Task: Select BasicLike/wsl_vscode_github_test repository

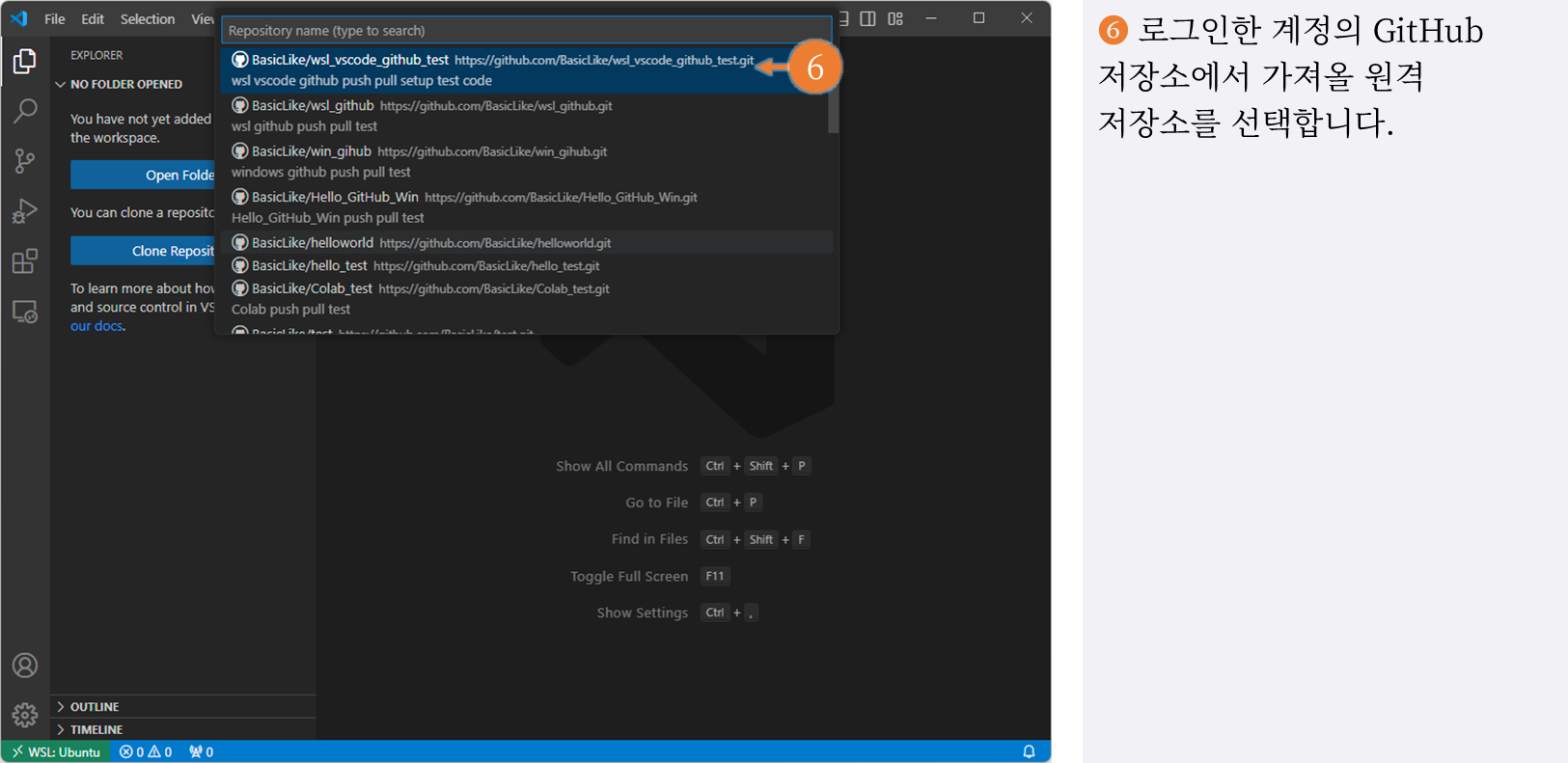Action: click(x=526, y=69)
